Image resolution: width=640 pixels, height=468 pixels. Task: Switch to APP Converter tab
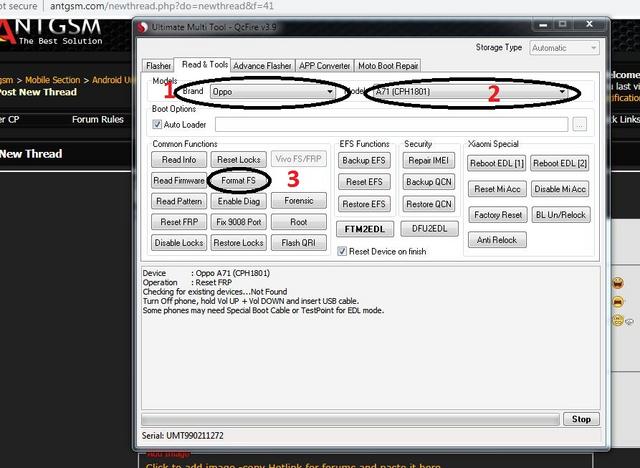click(x=324, y=66)
